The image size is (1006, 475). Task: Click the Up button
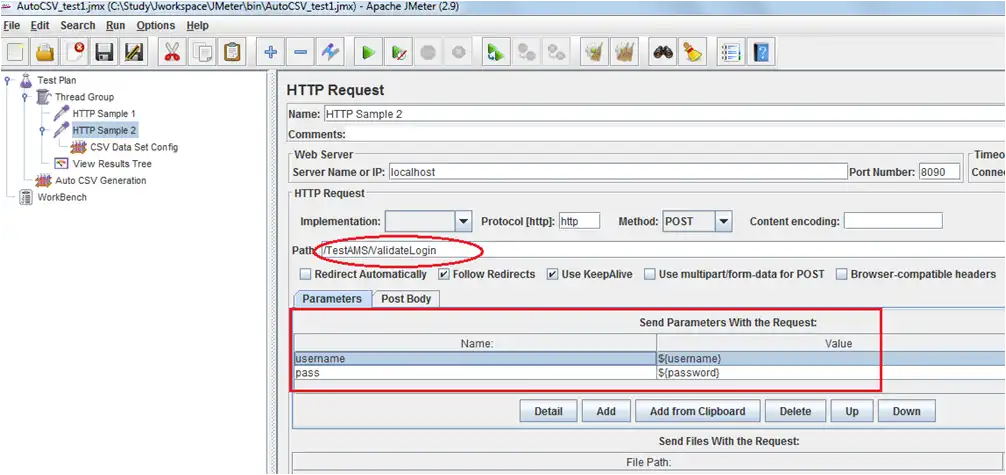(x=852, y=411)
